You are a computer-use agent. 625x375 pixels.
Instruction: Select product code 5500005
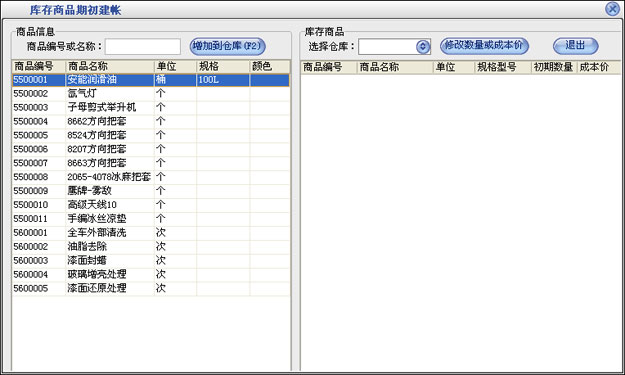click(31, 135)
